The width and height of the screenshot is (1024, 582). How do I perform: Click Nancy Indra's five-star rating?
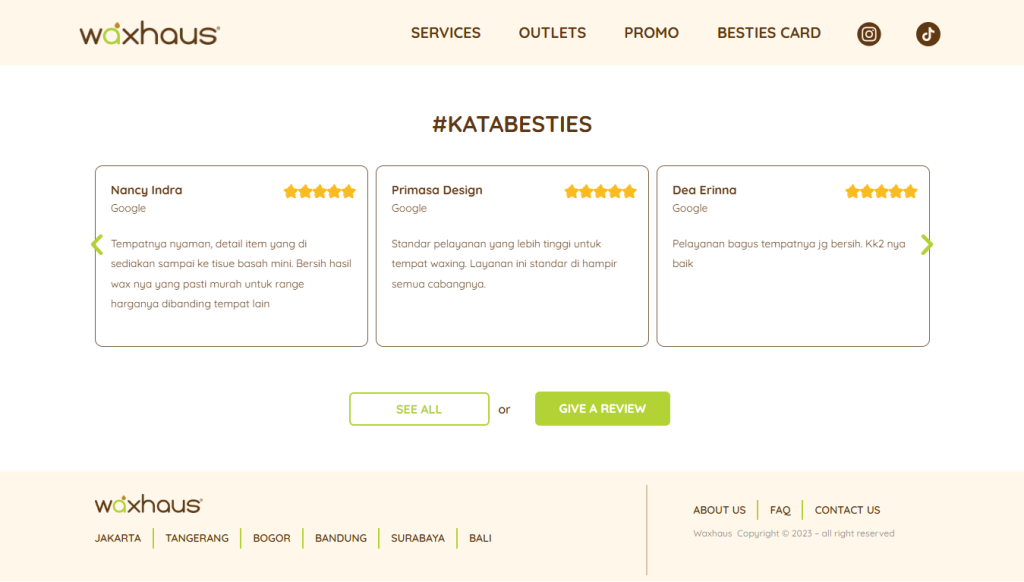[319, 191]
